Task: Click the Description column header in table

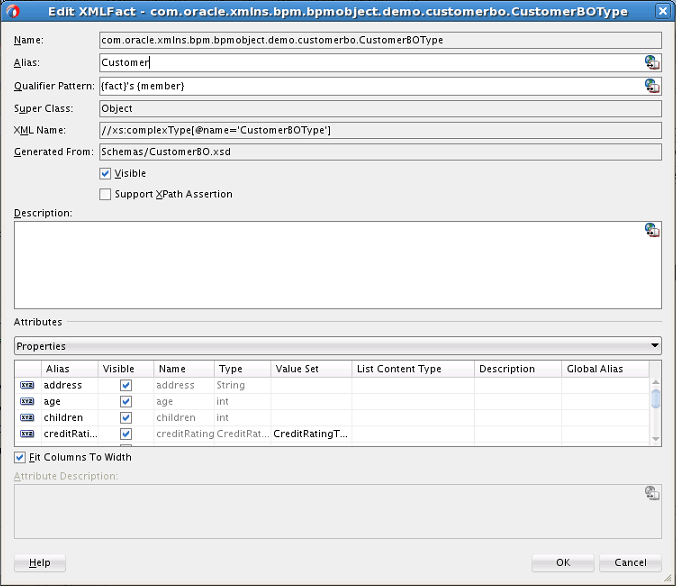Action: pos(518,369)
